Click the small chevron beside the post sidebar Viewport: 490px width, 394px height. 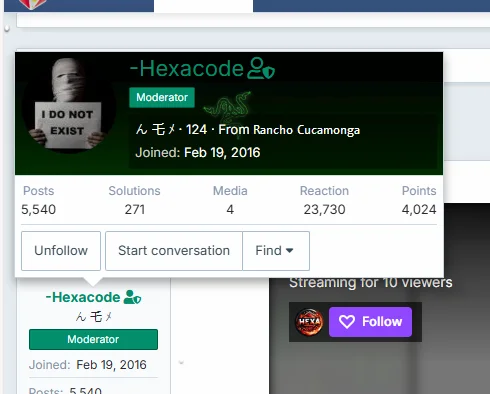181,362
